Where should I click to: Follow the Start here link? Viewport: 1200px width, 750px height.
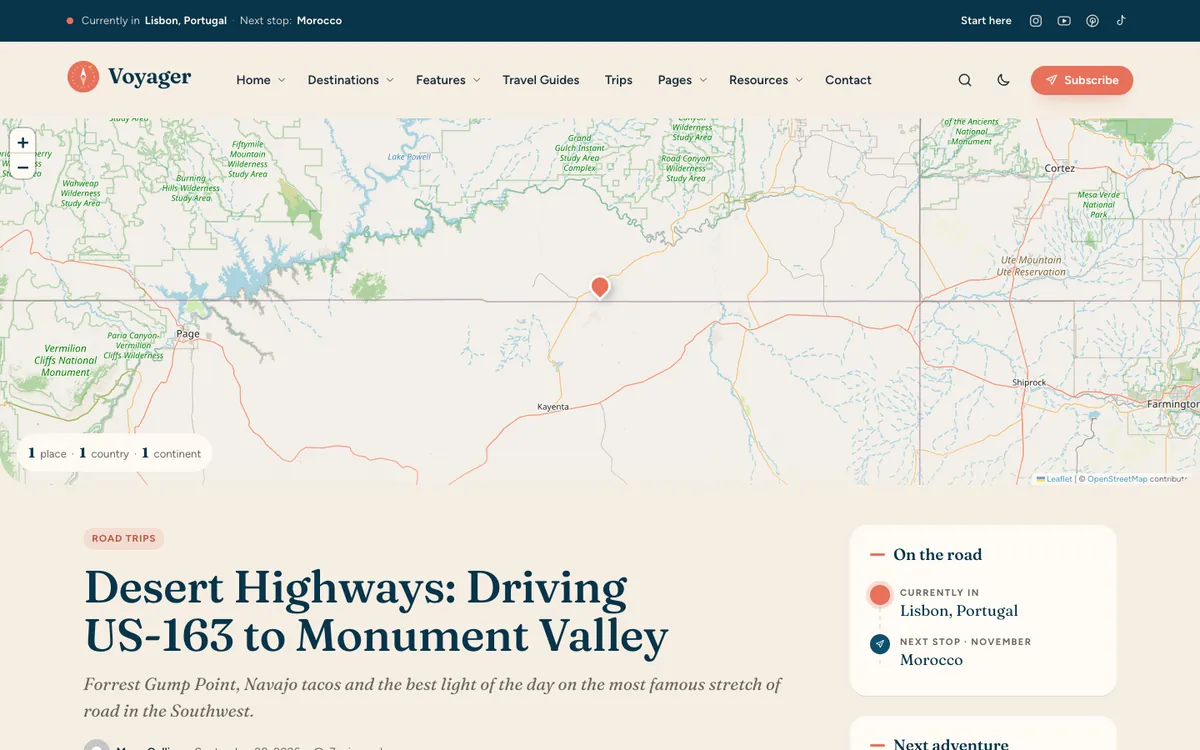(x=986, y=21)
